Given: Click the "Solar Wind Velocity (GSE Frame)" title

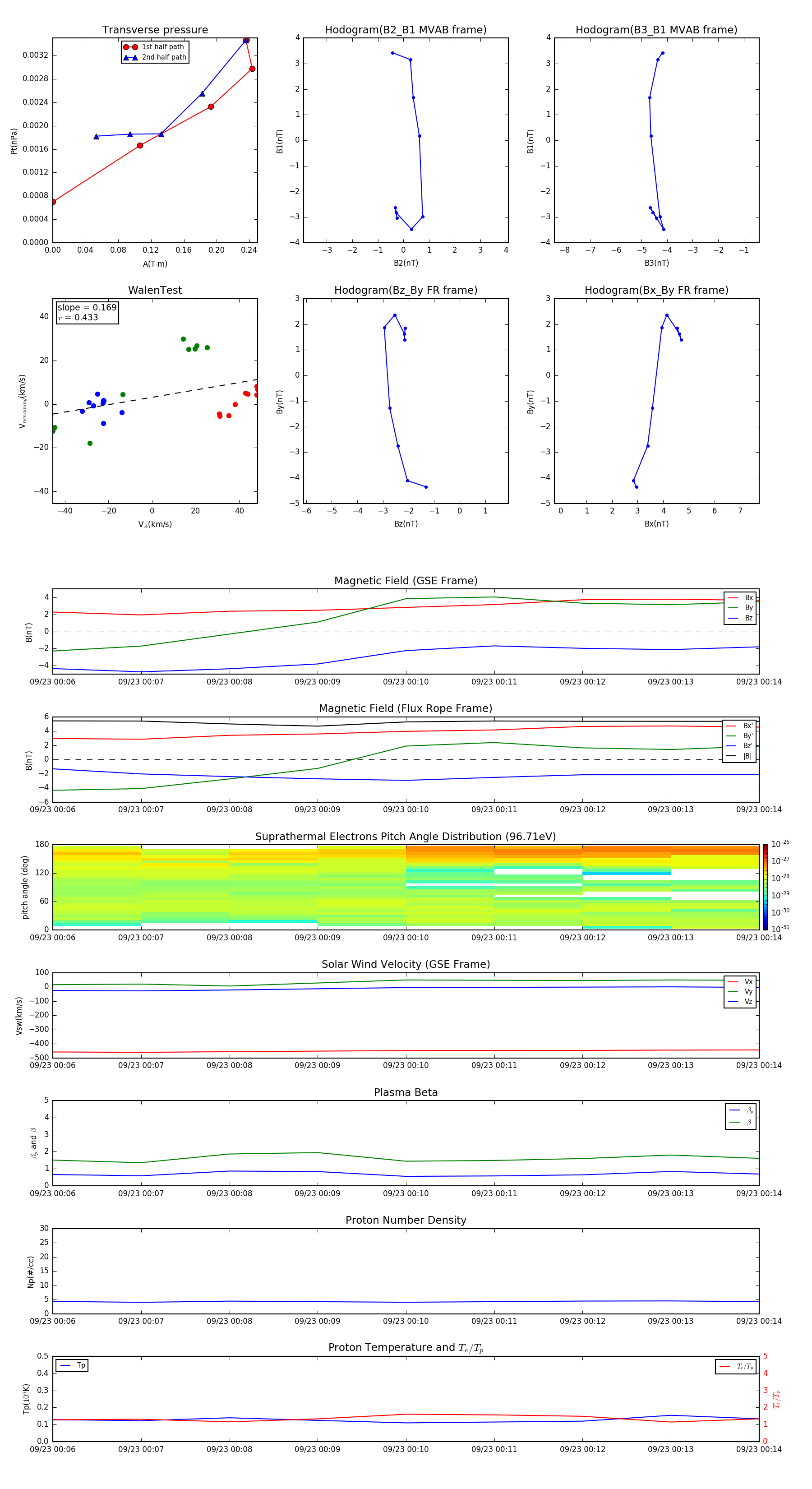Looking at the screenshot, I should [x=406, y=965].
